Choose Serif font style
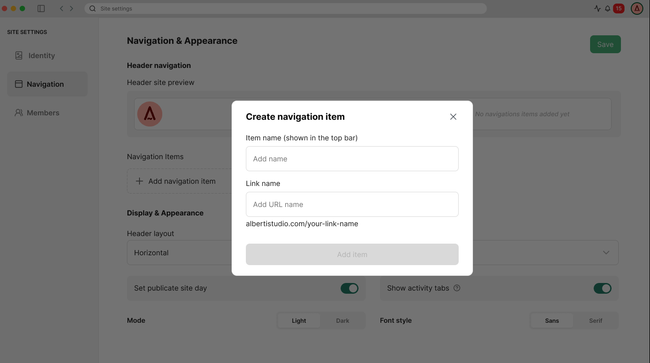 [x=596, y=321]
